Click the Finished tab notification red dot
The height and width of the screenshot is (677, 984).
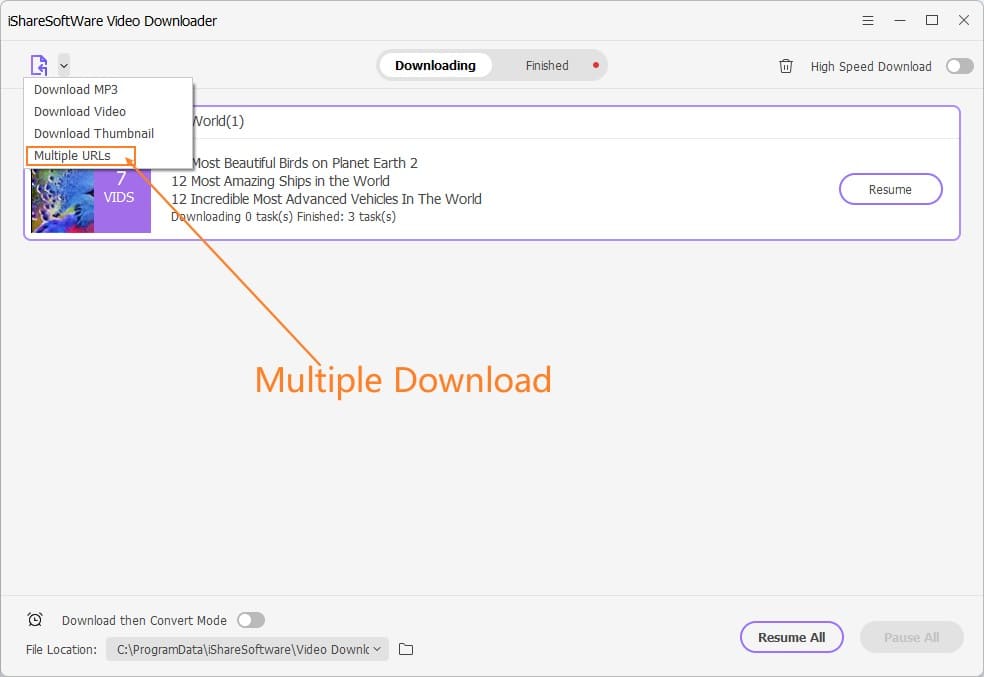click(x=596, y=64)
